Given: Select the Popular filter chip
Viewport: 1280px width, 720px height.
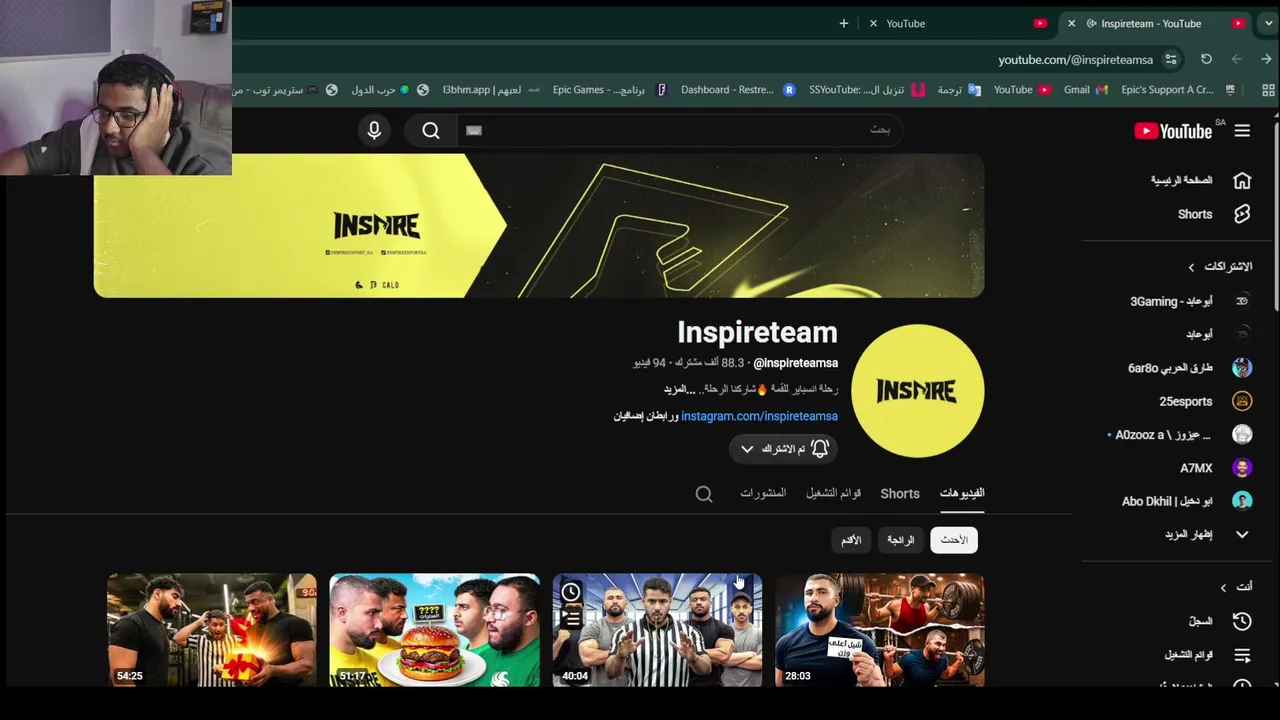Looking at the screenshot, I should 901,540.
